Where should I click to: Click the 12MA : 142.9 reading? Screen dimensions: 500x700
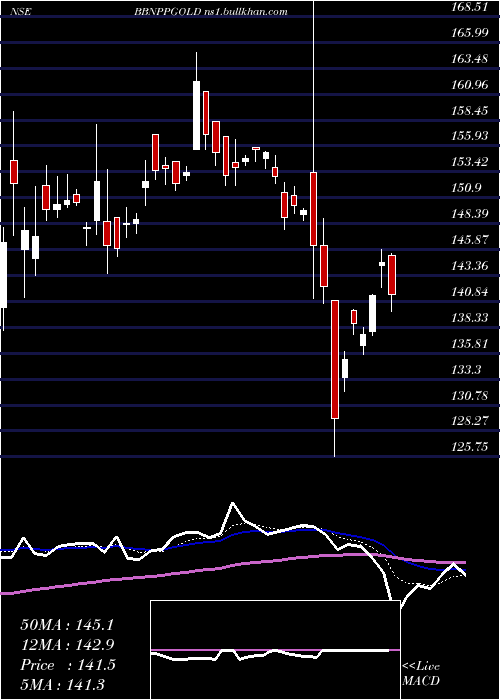tap(67, 645)
